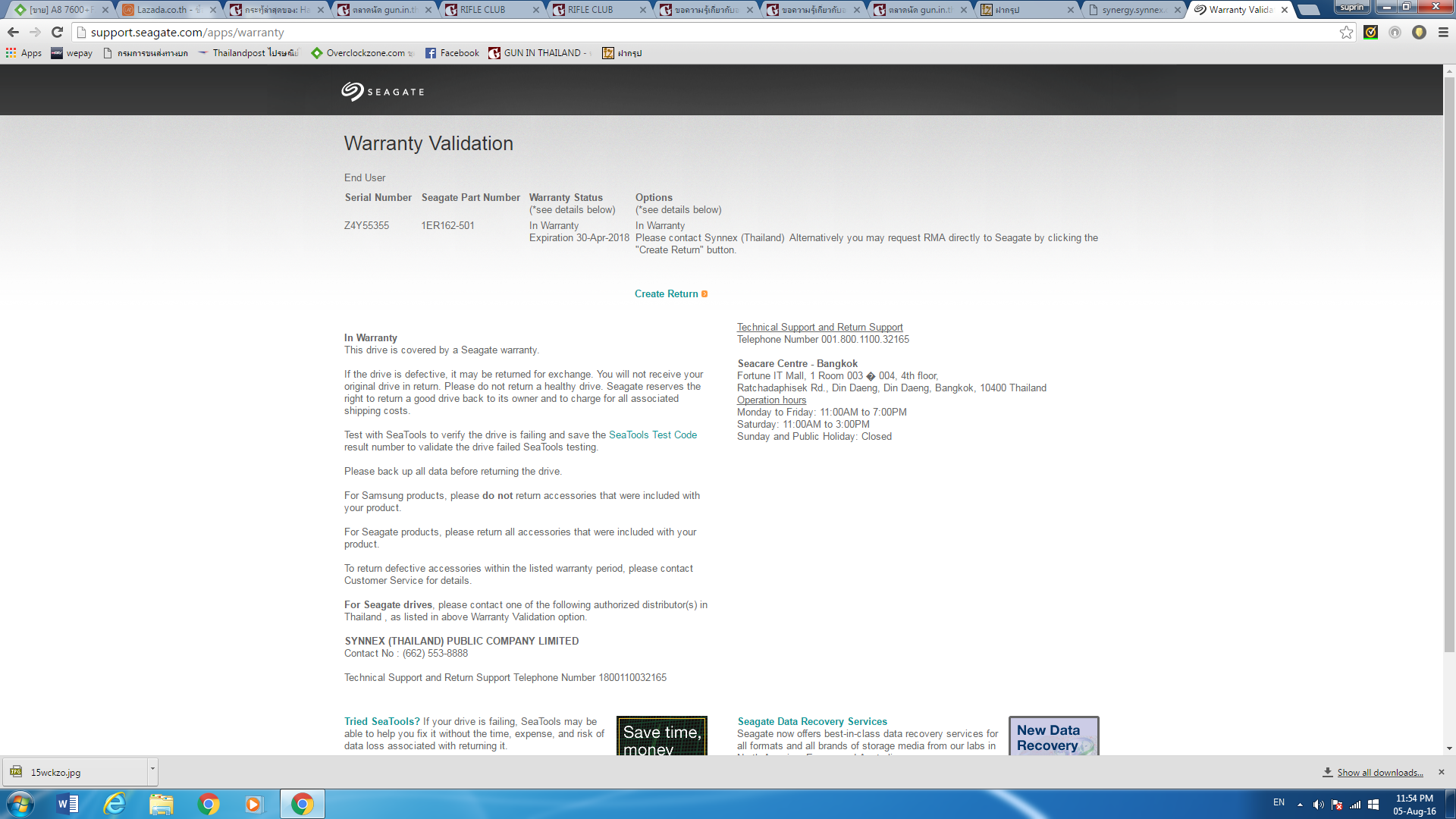Toggle EN input language indicator
1456x819 pixels.
tap(1279, 802)
